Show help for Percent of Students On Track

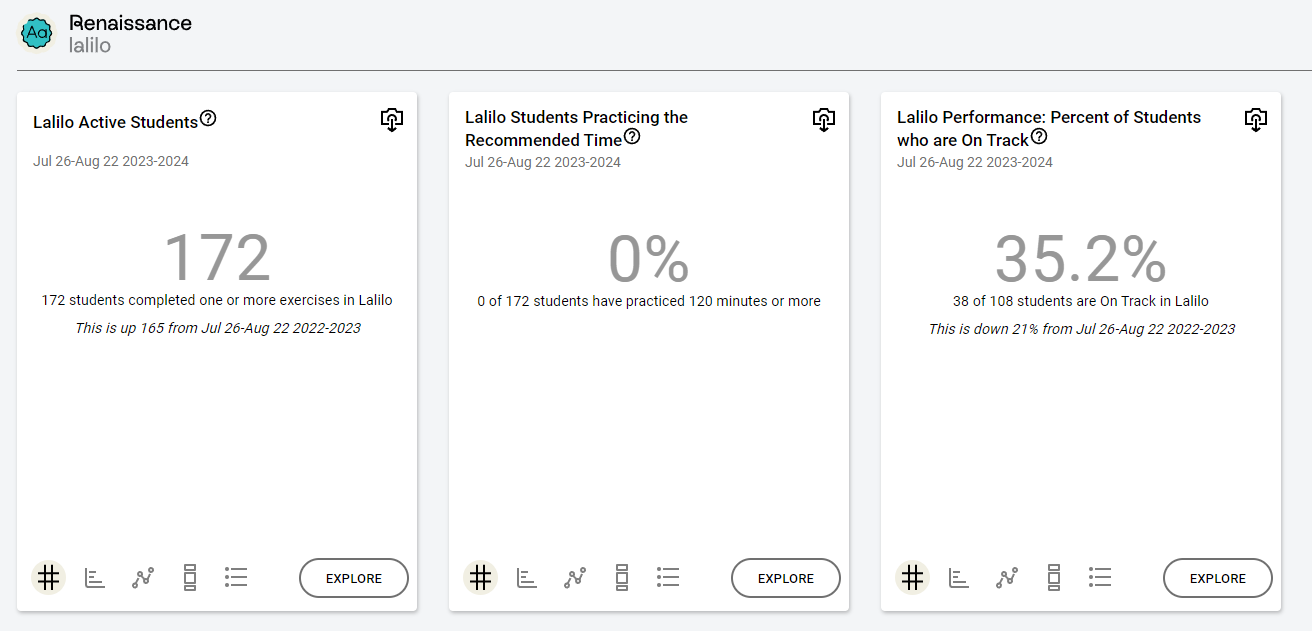pos(1039,137)
